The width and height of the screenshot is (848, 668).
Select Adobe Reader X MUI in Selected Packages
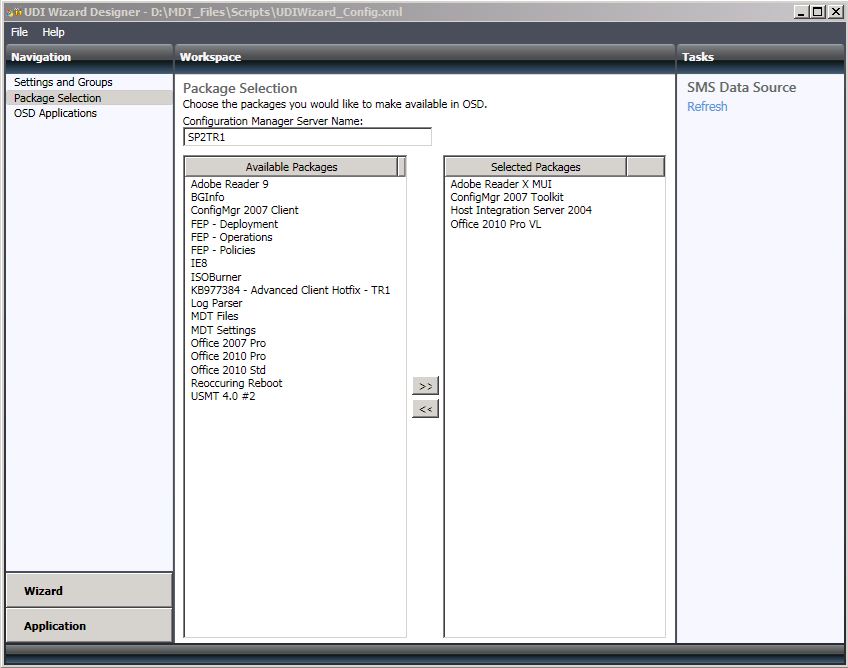(x=501, y=184)
